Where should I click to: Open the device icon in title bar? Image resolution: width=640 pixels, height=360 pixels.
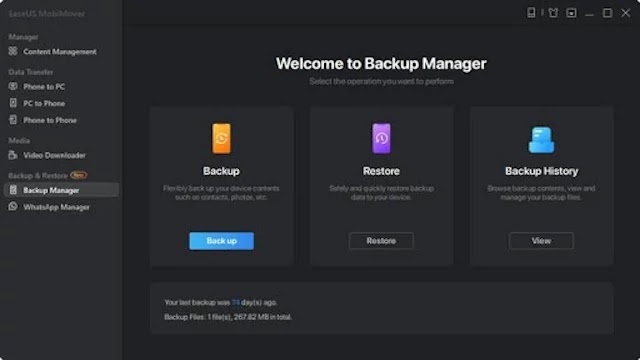pos(531,13)
